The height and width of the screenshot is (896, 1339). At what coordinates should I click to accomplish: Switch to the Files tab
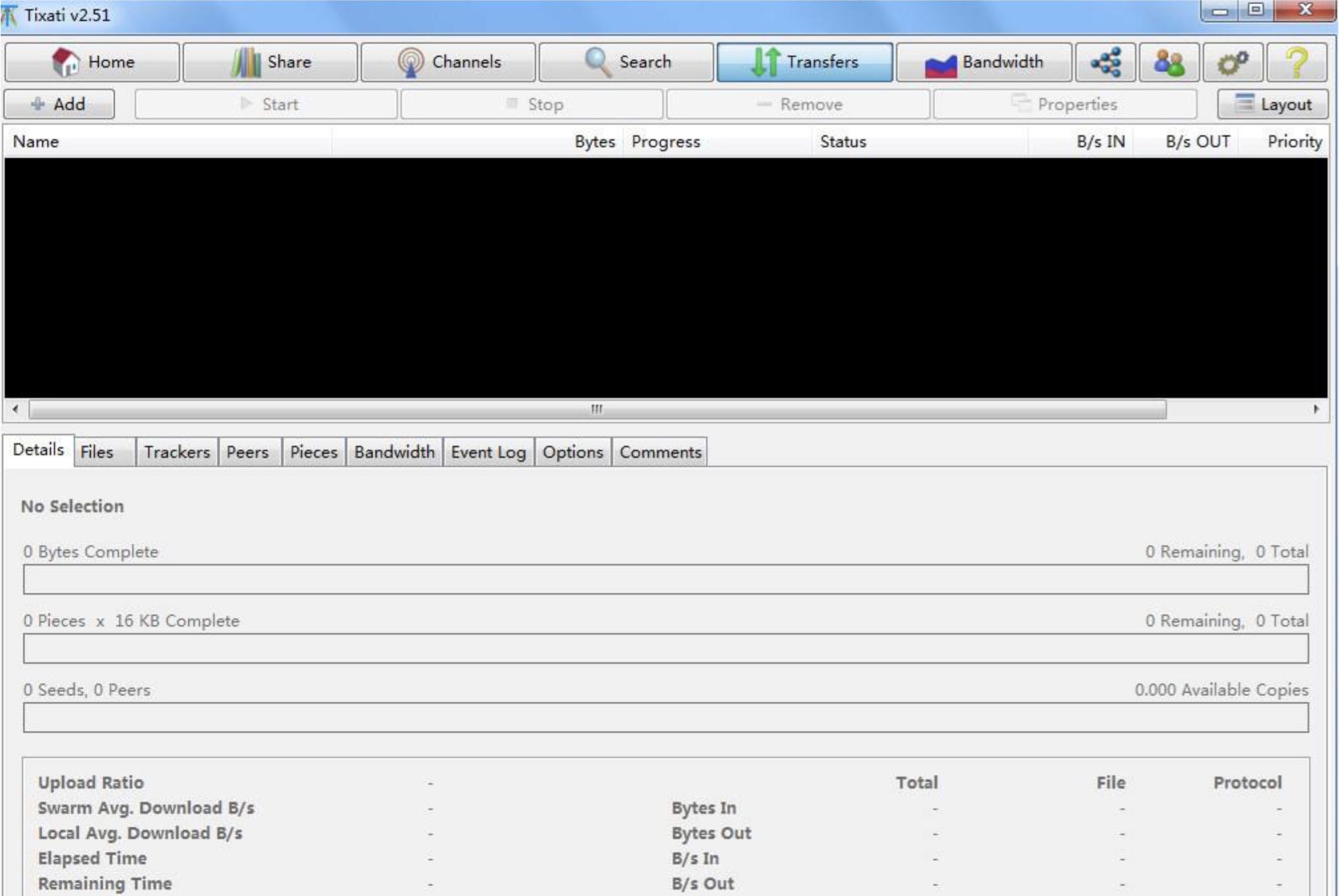pos(97,452)
